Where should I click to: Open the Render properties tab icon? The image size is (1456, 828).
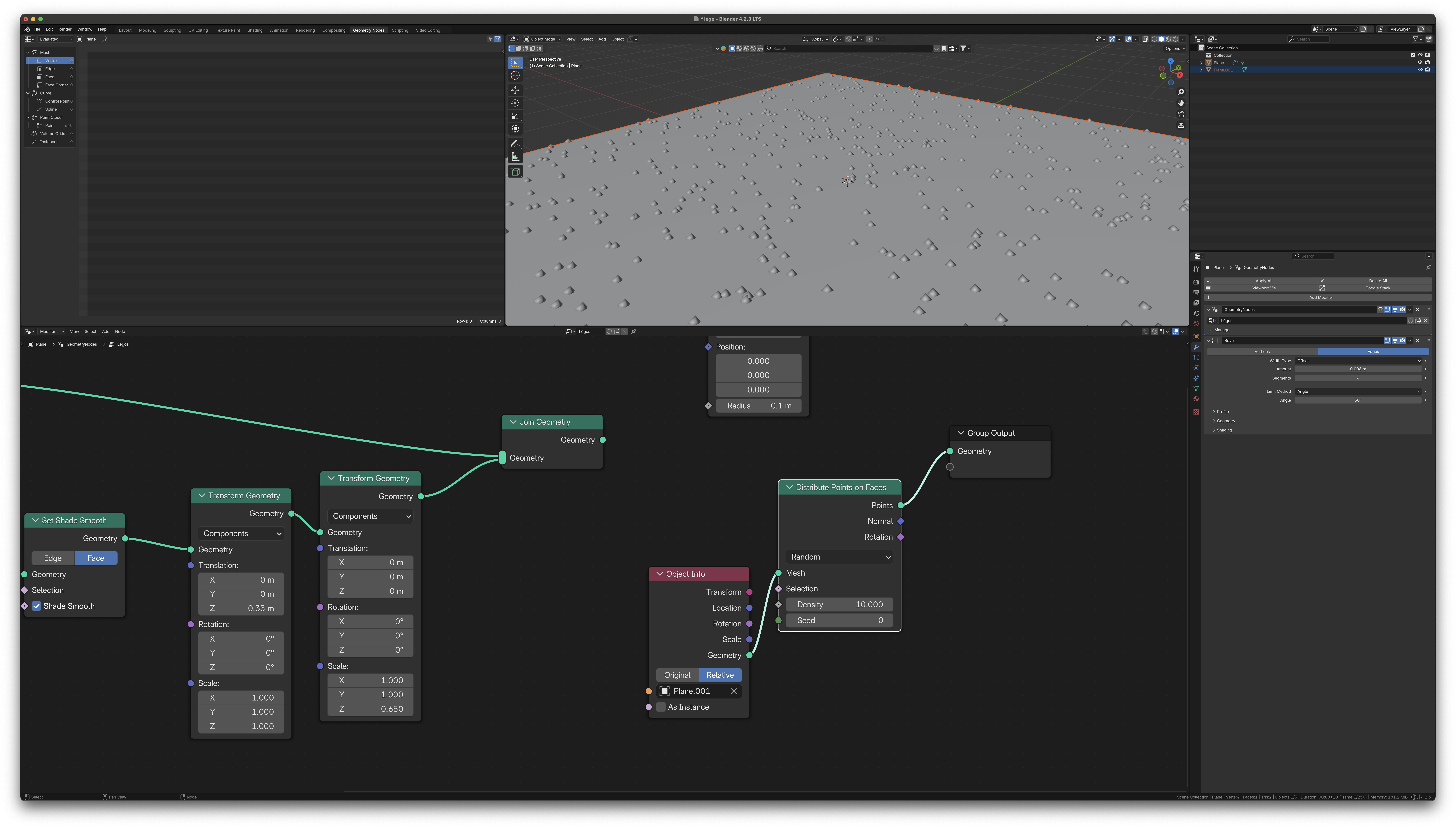tap(1196, 282)
